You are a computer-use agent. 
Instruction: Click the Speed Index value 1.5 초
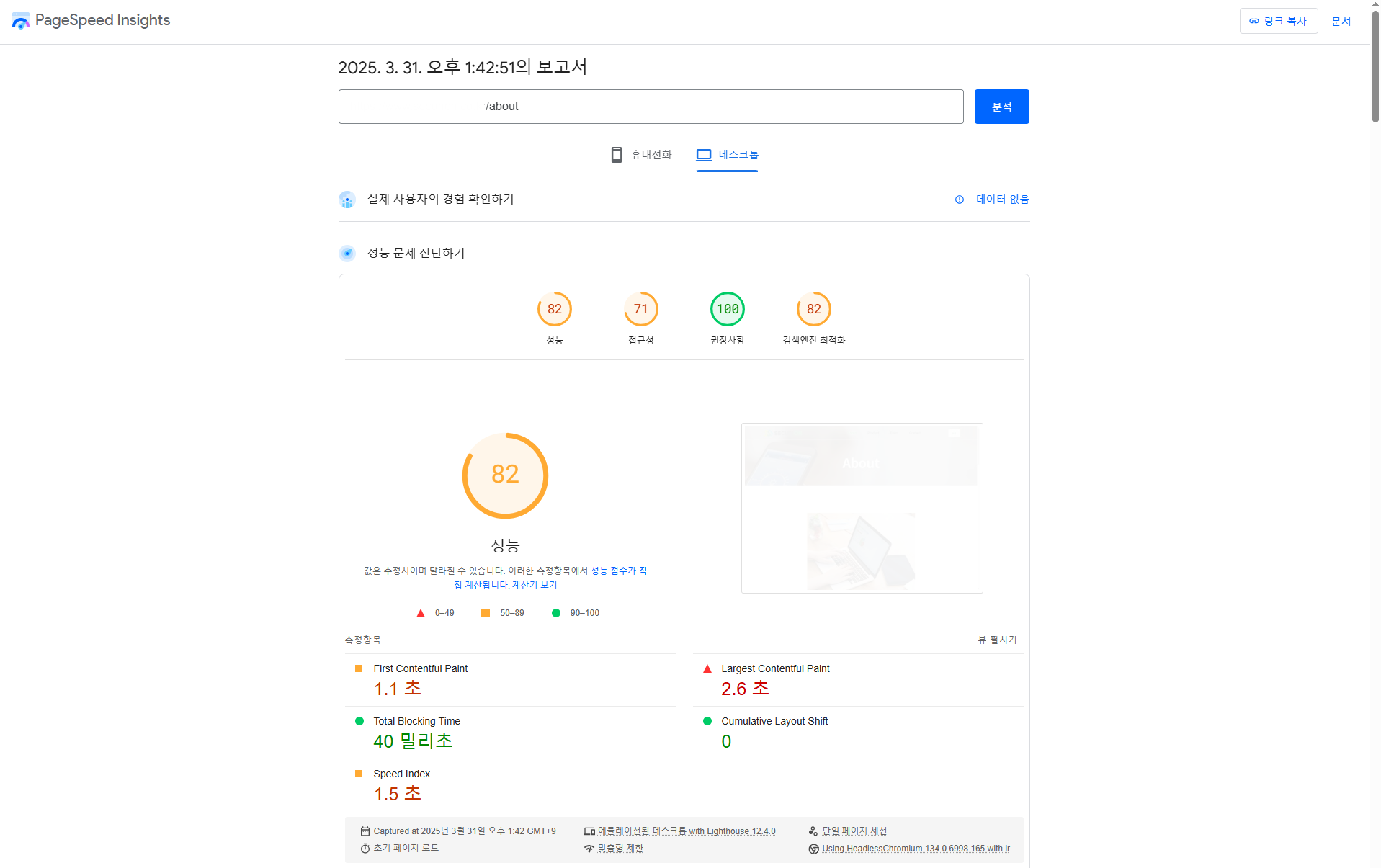pyautogui.click(x=398, y=794)
